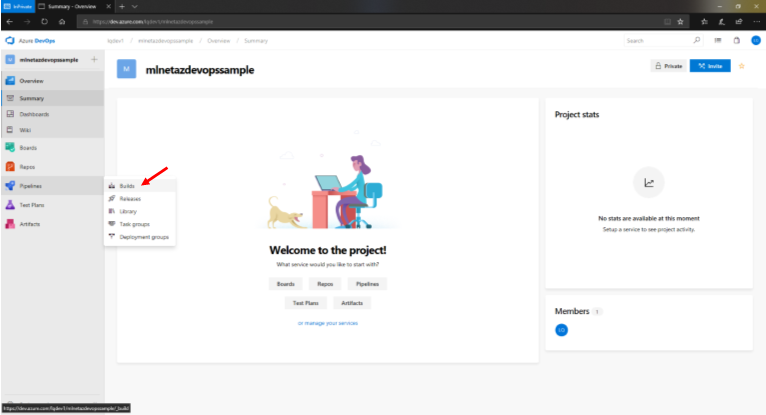This screenshot has width=766, height=415.
Task: Follow the 'or manage your services' link
Action: pos(327,323)
